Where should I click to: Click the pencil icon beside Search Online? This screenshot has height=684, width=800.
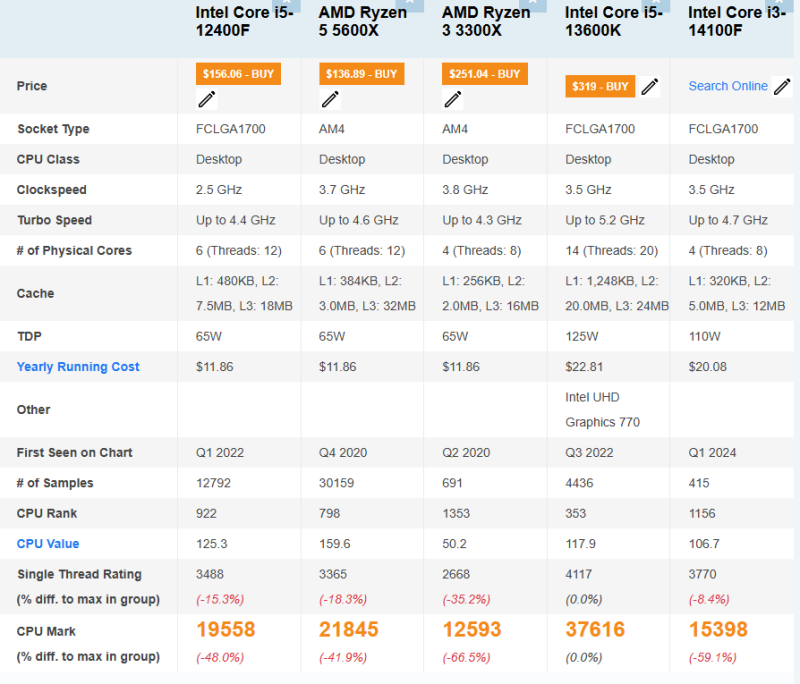(x=782, y=87)
